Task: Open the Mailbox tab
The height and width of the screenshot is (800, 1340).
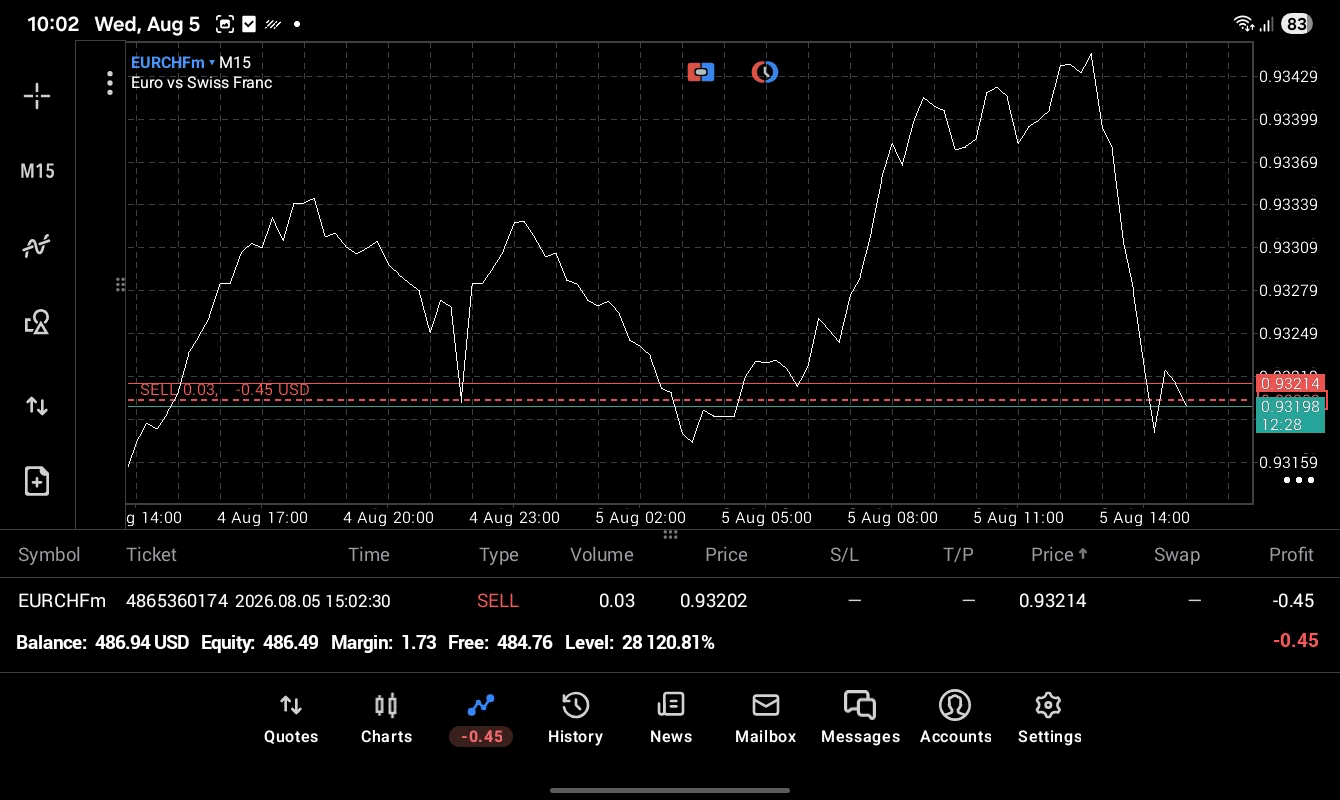Action: 766,719
